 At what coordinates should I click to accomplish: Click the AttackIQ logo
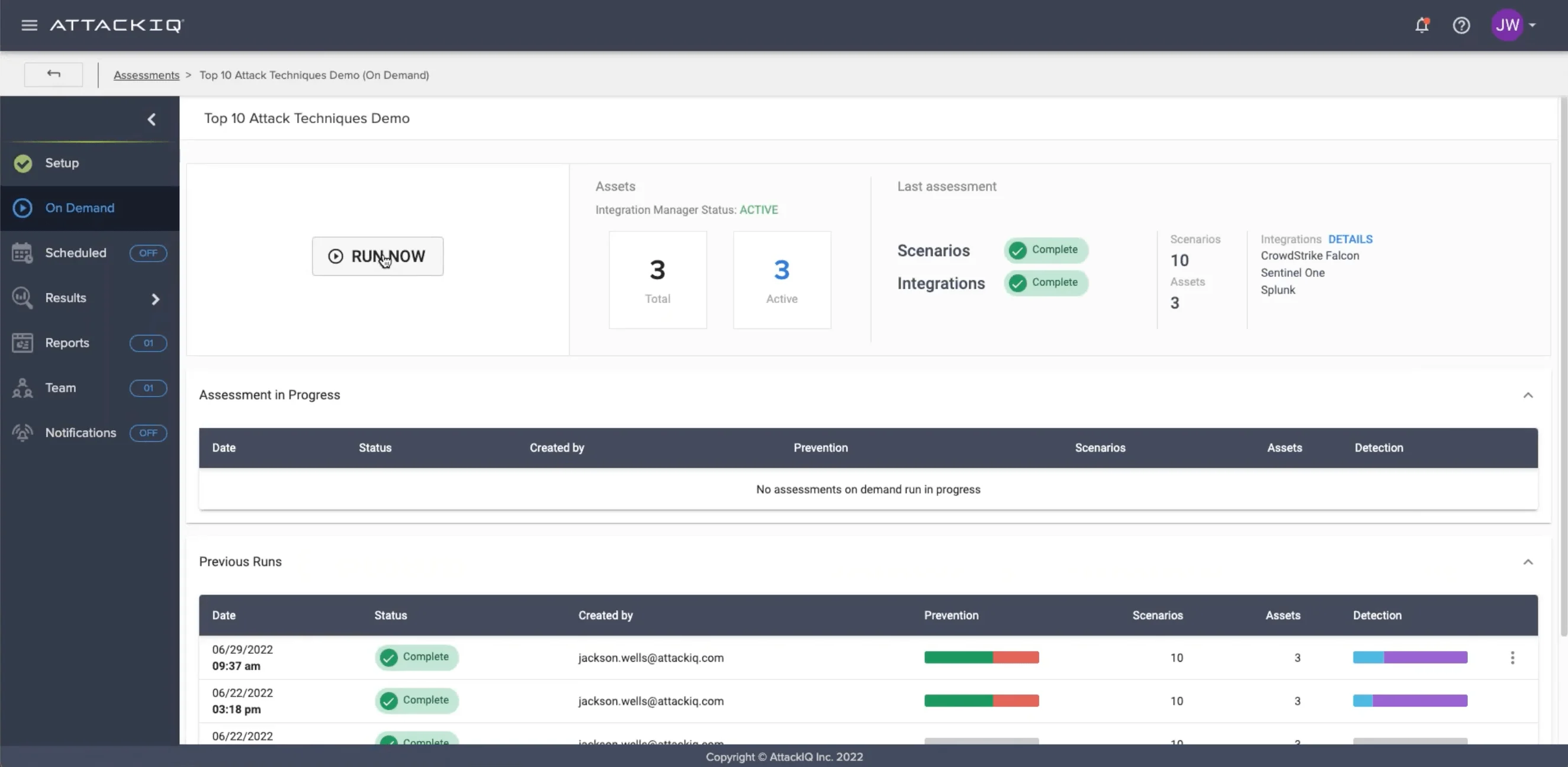[117, 25]
